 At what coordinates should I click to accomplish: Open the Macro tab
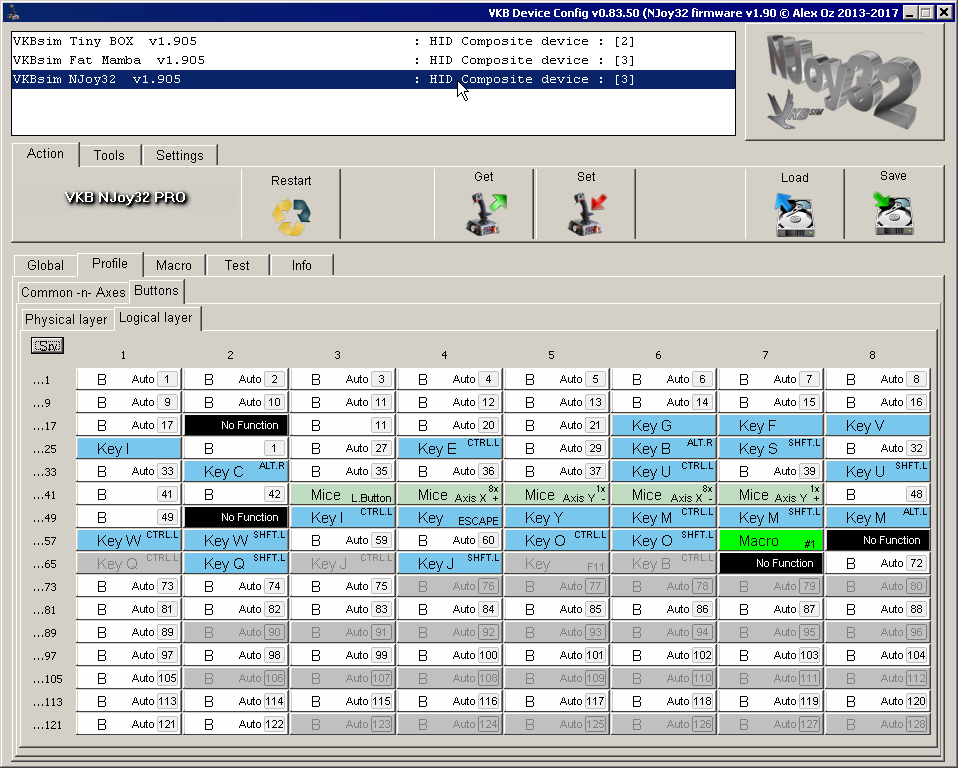pos(174,265)
